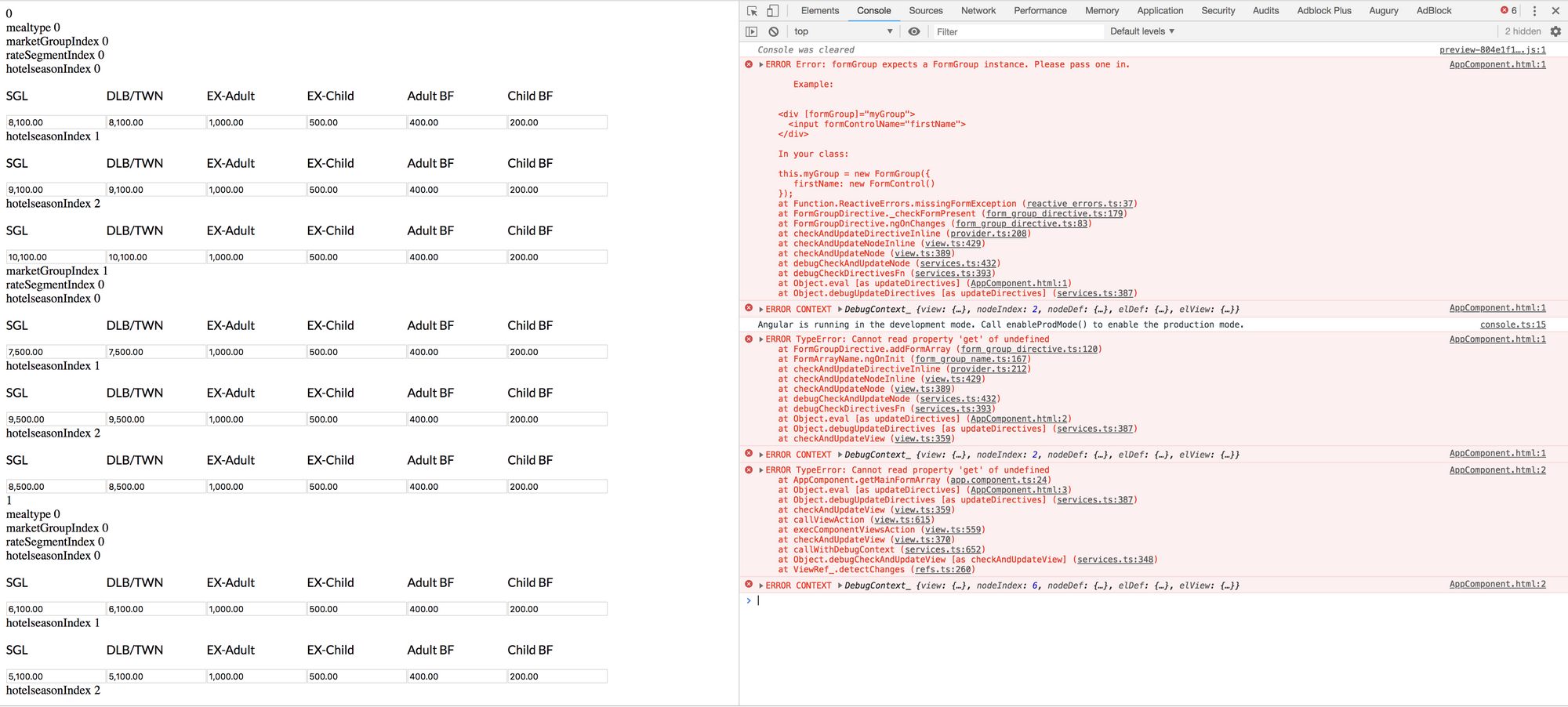Activate the inspect element picker icon

[x=752, y=11]
